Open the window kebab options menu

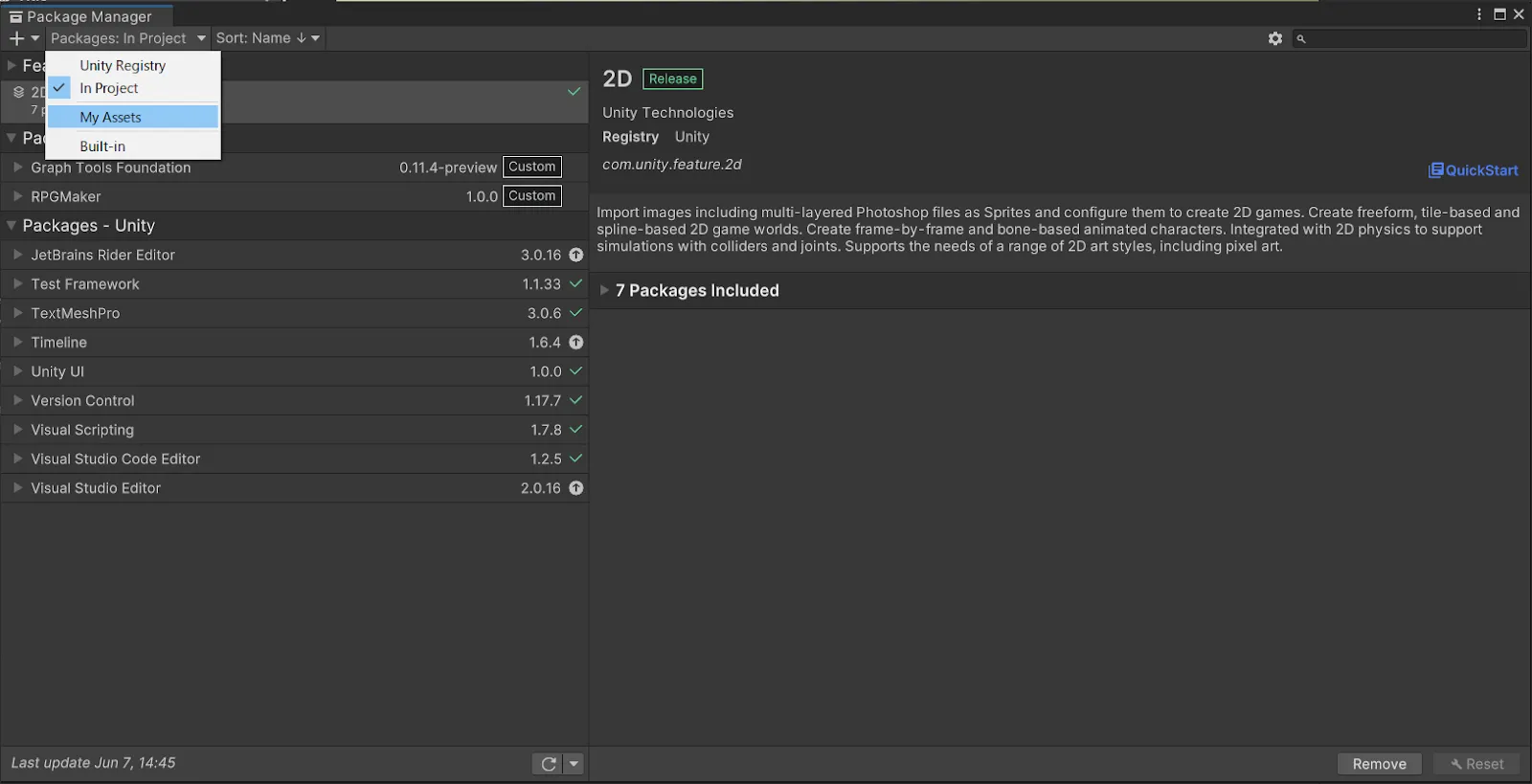click(x=1479, y=14)
